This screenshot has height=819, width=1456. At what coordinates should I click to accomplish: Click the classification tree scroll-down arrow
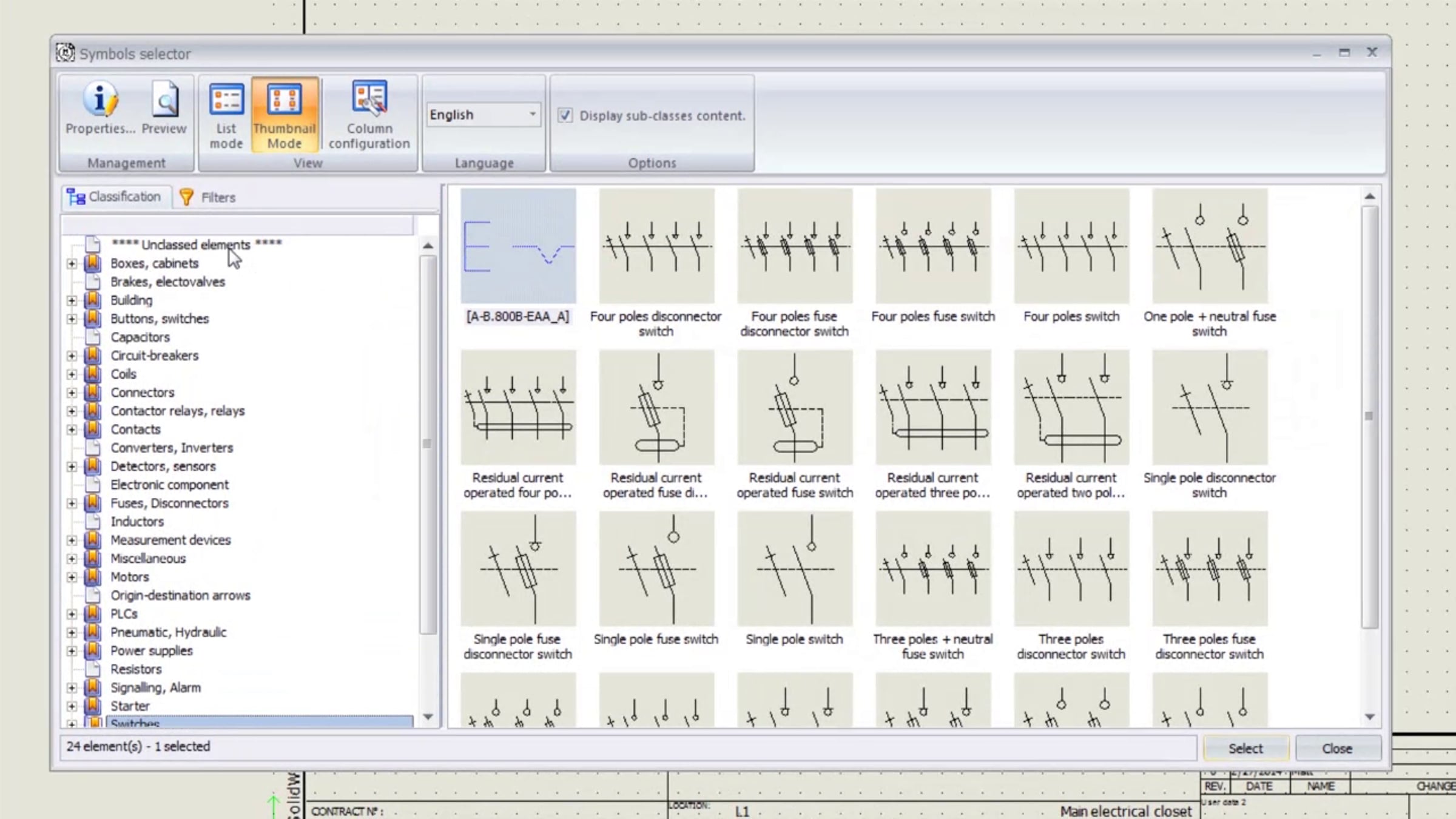coord(428,716)
